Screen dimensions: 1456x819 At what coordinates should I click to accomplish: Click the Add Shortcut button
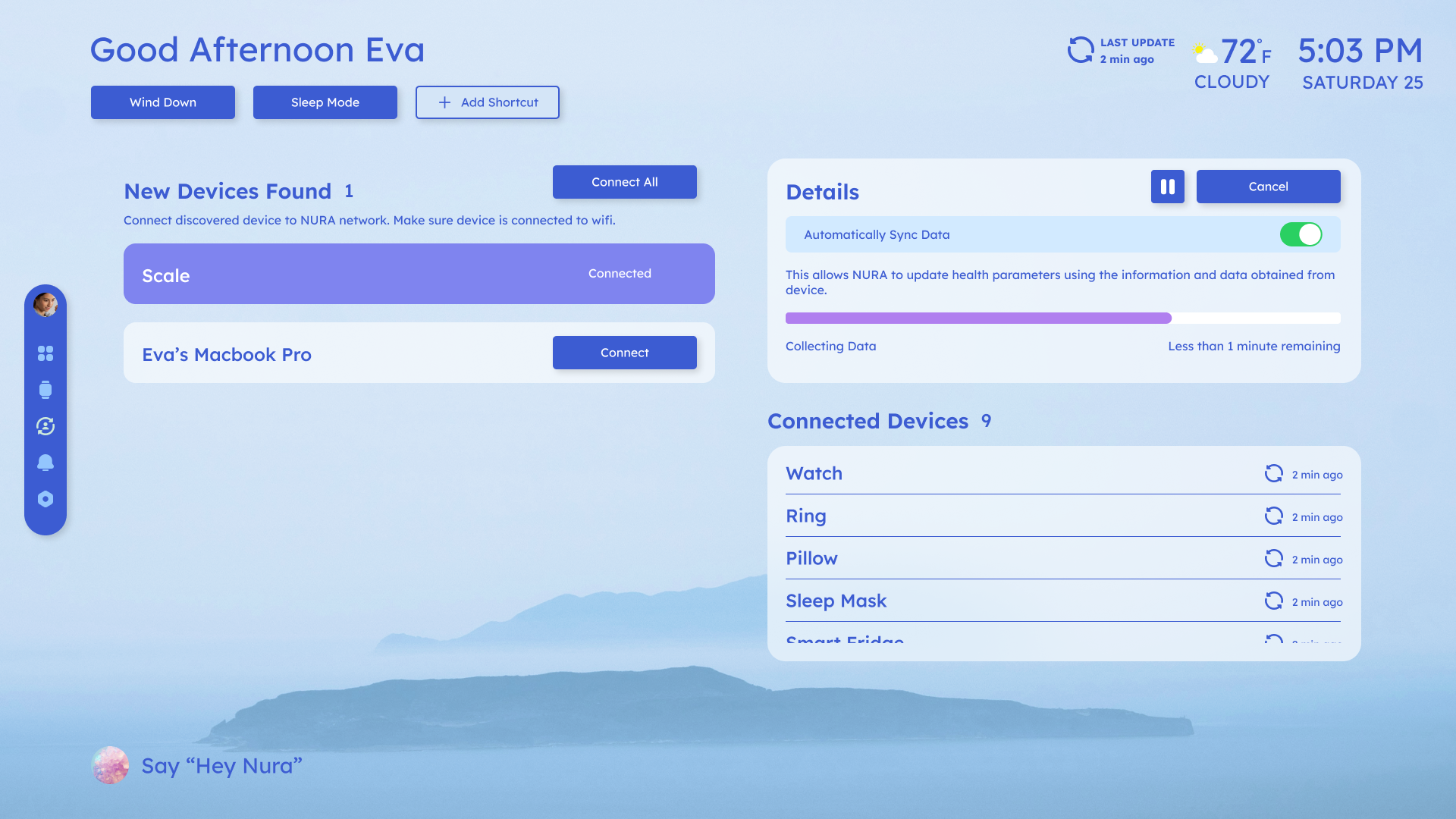[x=488, y=102]
